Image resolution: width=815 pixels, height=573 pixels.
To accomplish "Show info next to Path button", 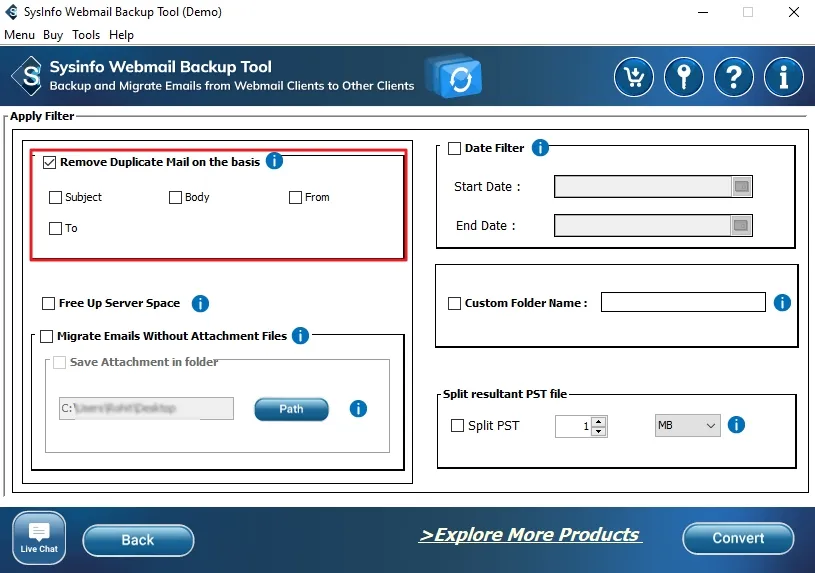I will click(x=358, y=409).
